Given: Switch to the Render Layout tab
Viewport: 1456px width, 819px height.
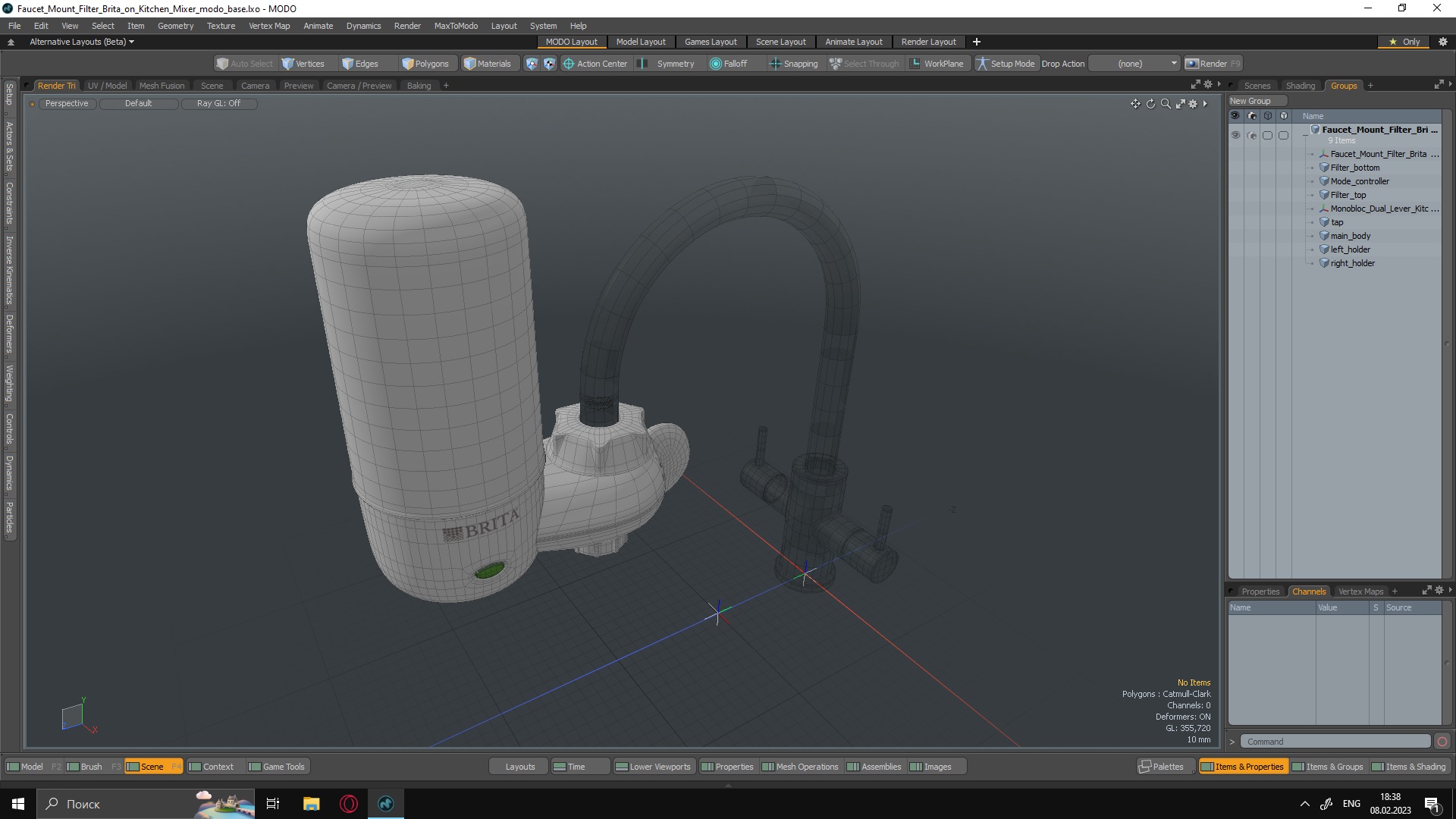Looking at the screenshot, I should [928, 42].
